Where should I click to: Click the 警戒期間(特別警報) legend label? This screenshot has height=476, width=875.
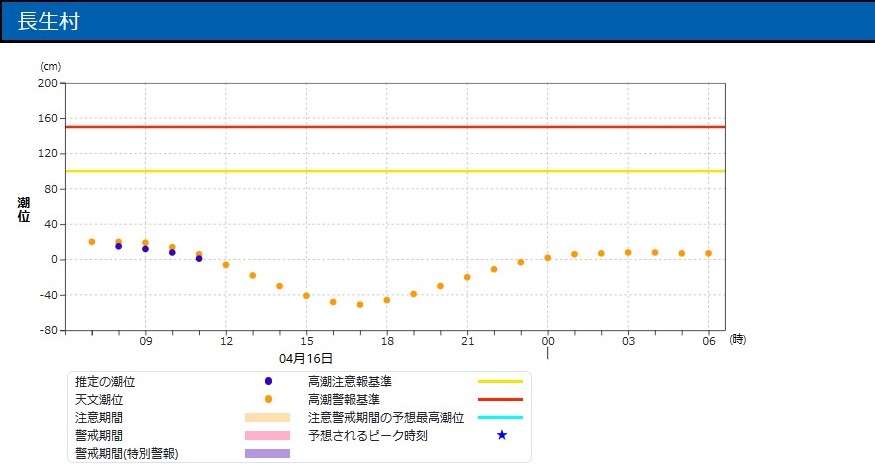(x=127, y=453)
